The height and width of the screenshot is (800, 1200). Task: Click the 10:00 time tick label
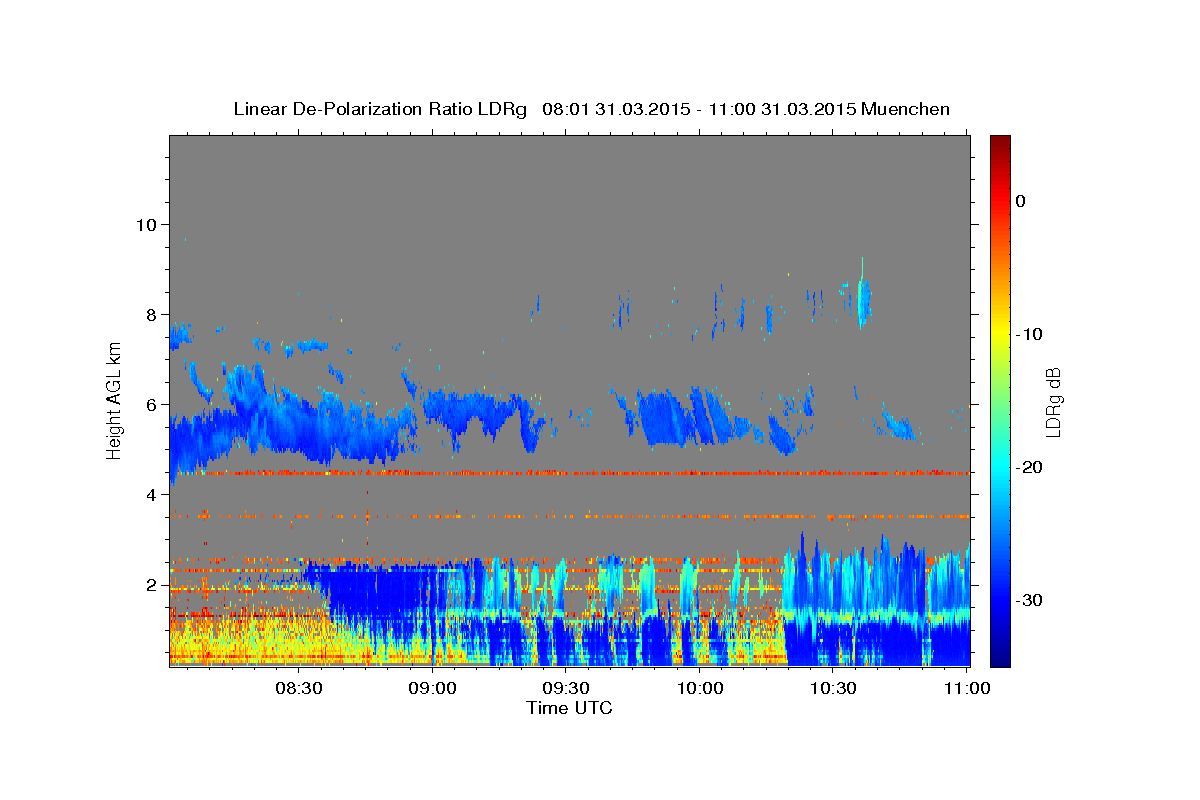(700, 688)
